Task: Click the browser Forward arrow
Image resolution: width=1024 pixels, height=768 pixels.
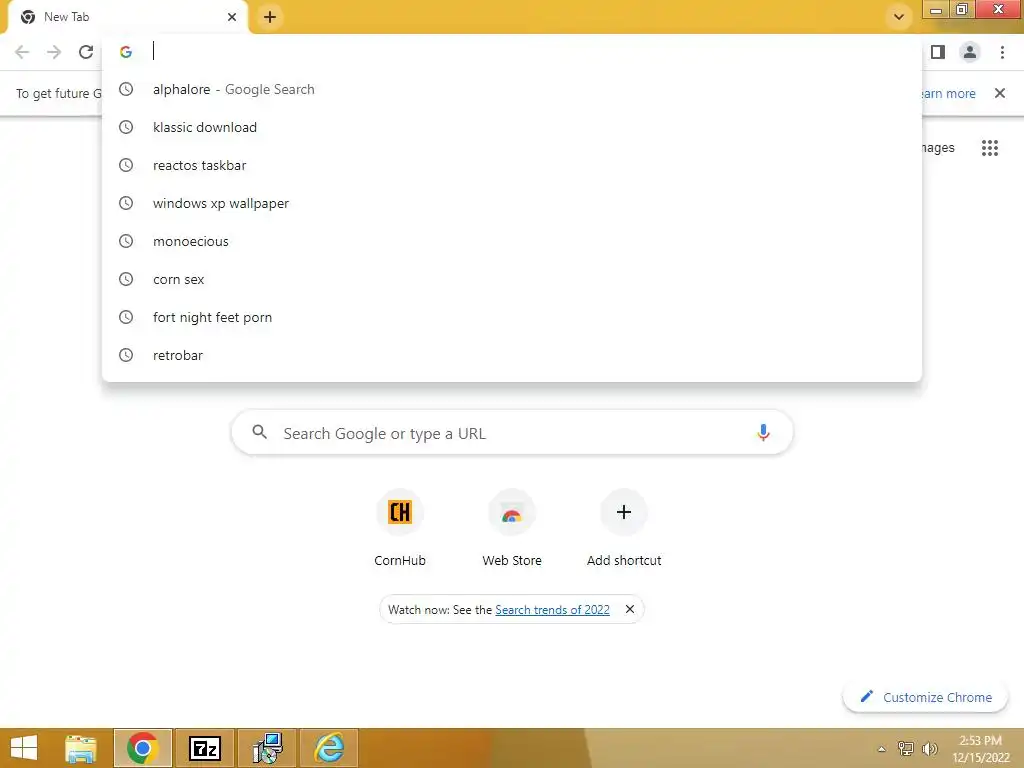Action: tap(54, 52)
